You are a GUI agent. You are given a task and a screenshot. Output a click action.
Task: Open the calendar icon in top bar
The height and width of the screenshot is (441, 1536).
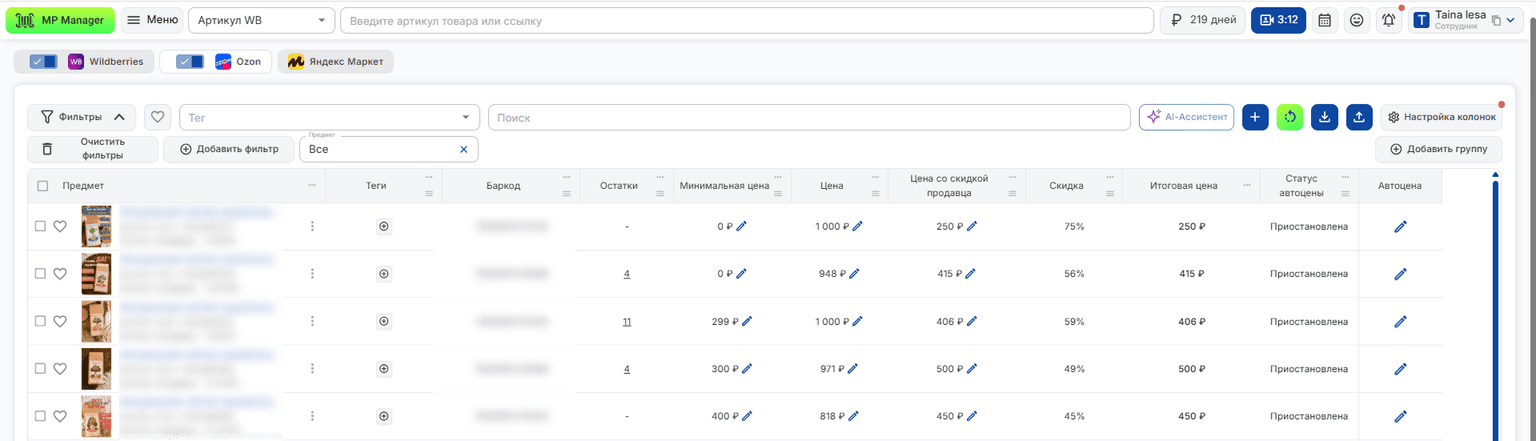click(1324, 20)
